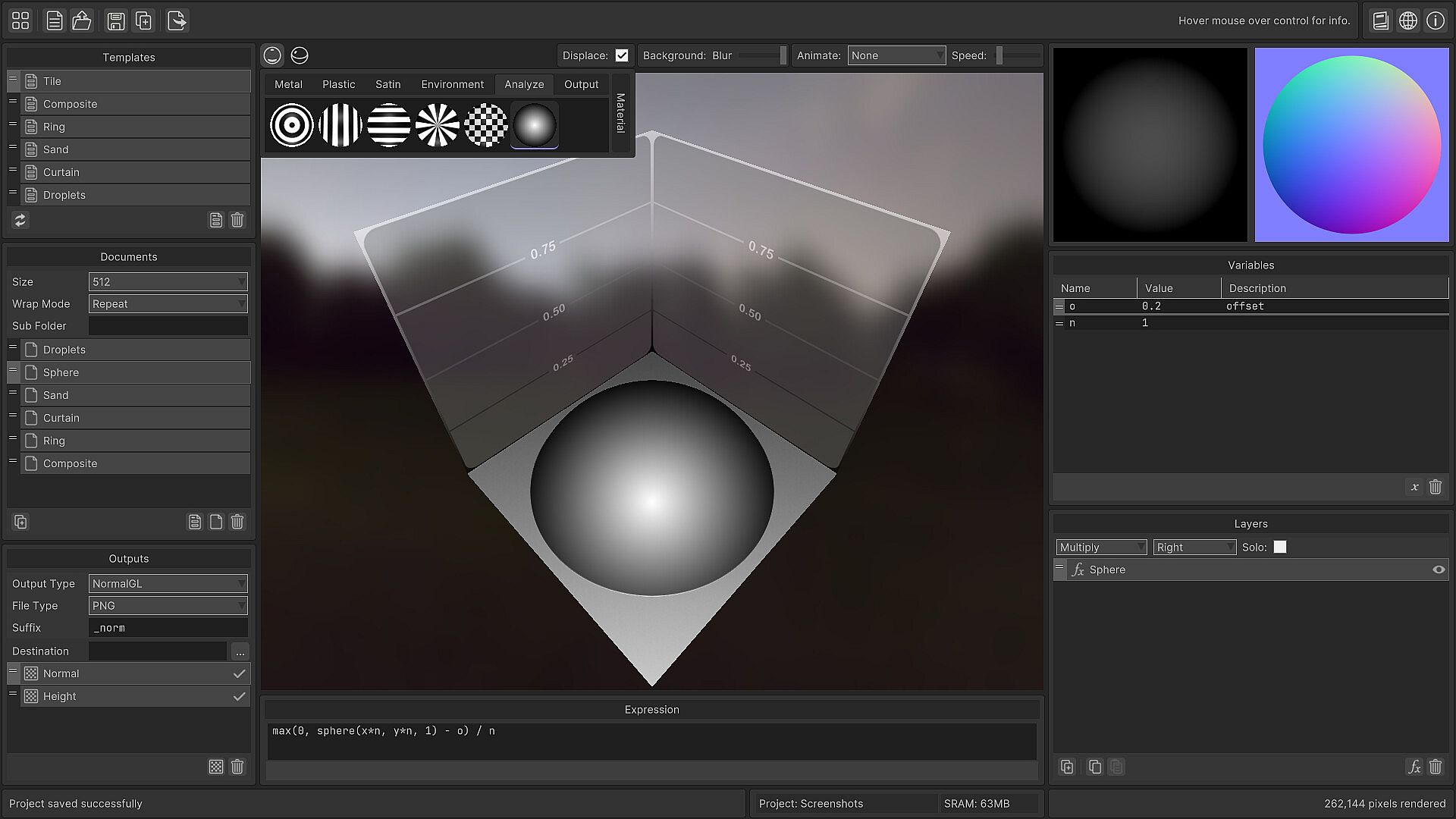Click the Destination browse button
The width and height of the screenshot is (1456, 819).
pos(240,651)
